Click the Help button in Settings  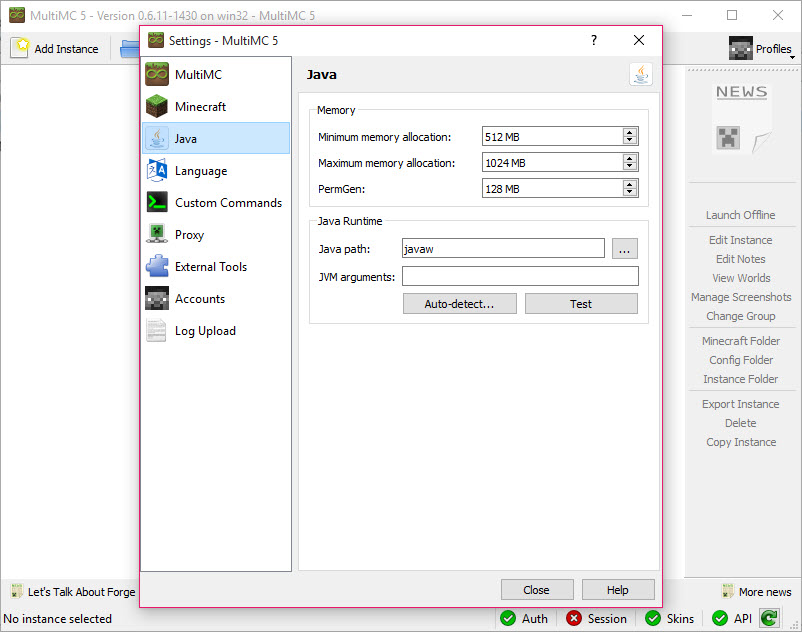point(618,590)
